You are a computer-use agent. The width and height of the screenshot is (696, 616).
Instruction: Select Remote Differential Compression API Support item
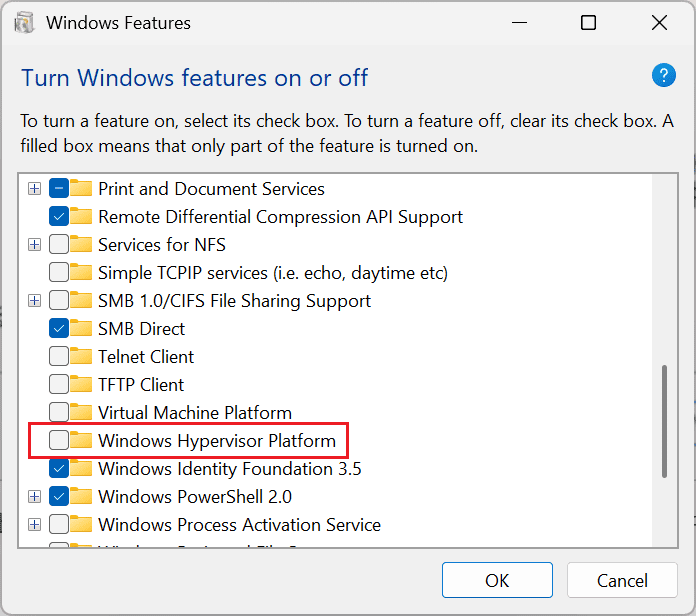coord(280,217)
